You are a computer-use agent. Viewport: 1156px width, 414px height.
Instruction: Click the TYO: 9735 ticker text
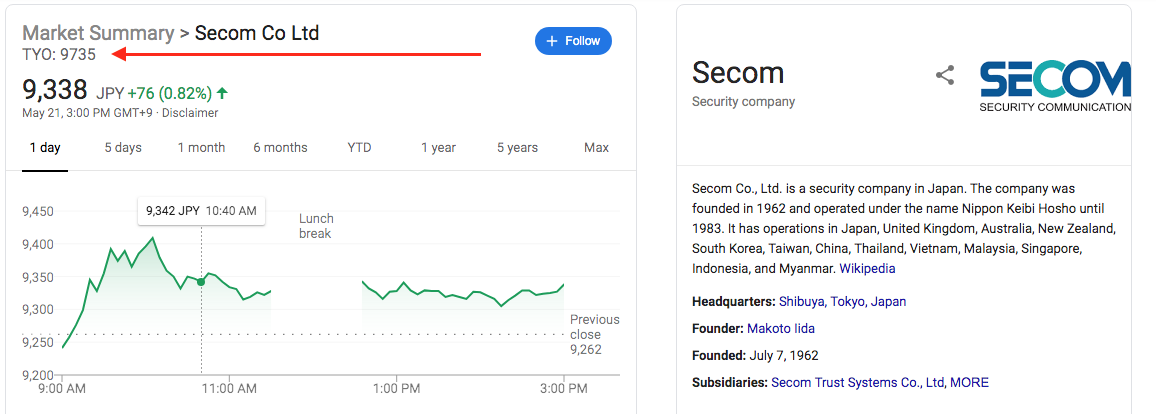click(x=59, y=55)
